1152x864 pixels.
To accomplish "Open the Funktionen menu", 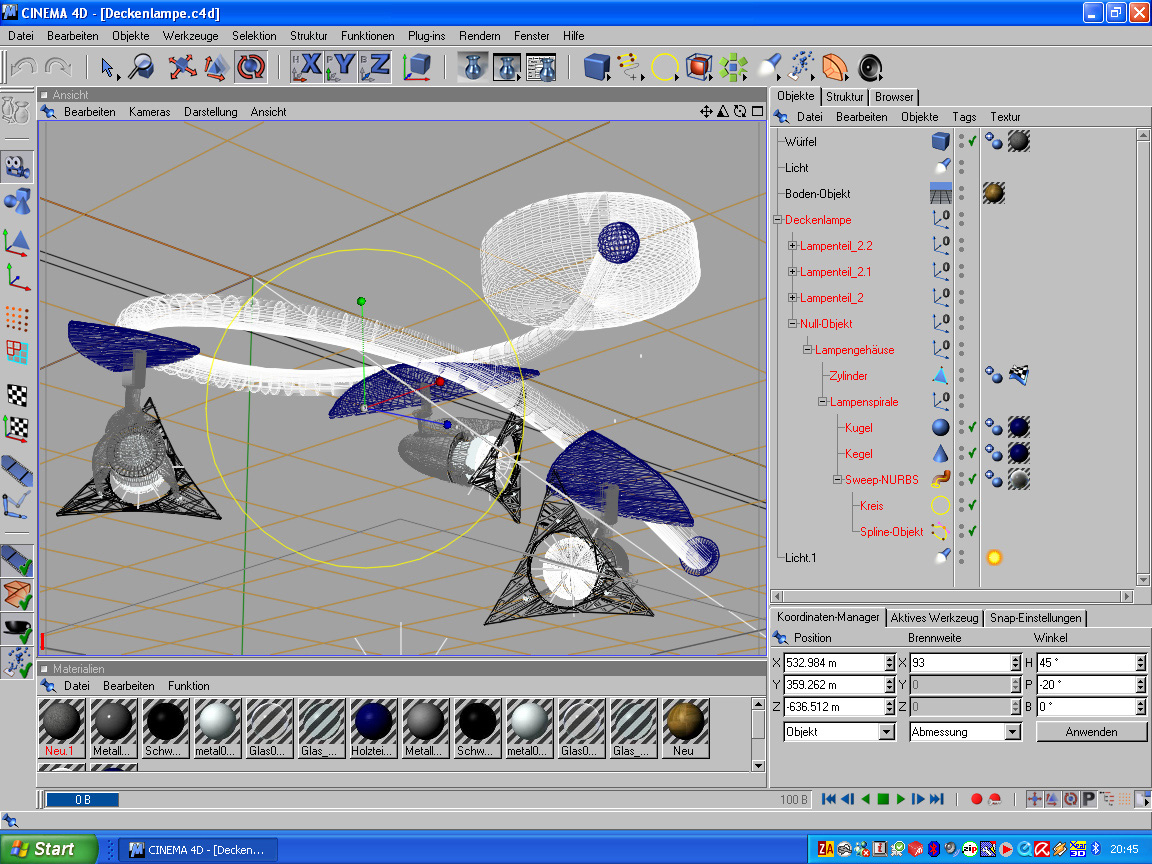I will click(367, 35).
